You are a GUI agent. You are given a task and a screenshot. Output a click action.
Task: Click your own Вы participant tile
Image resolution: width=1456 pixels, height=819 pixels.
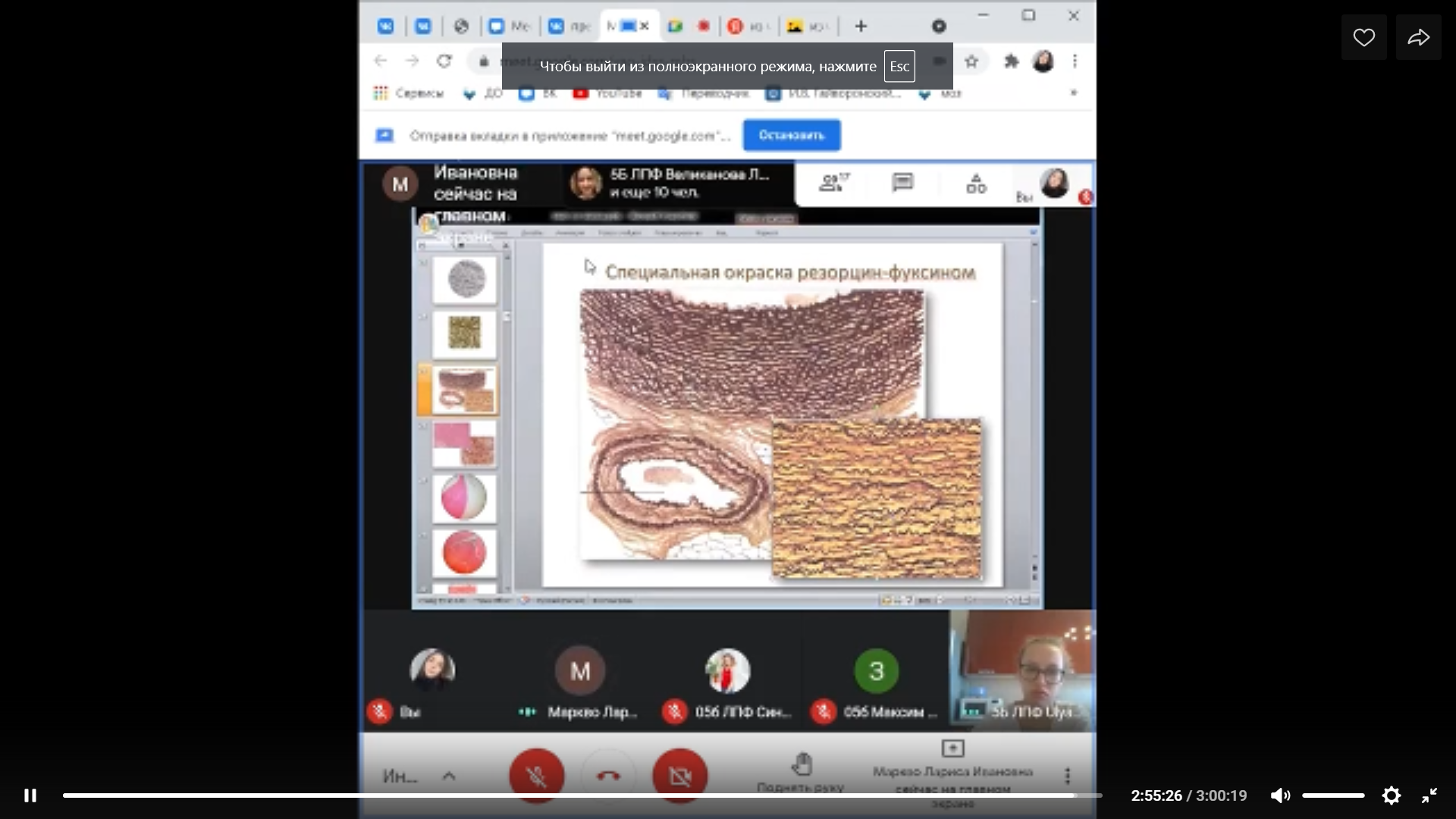[x=433, y=671]
